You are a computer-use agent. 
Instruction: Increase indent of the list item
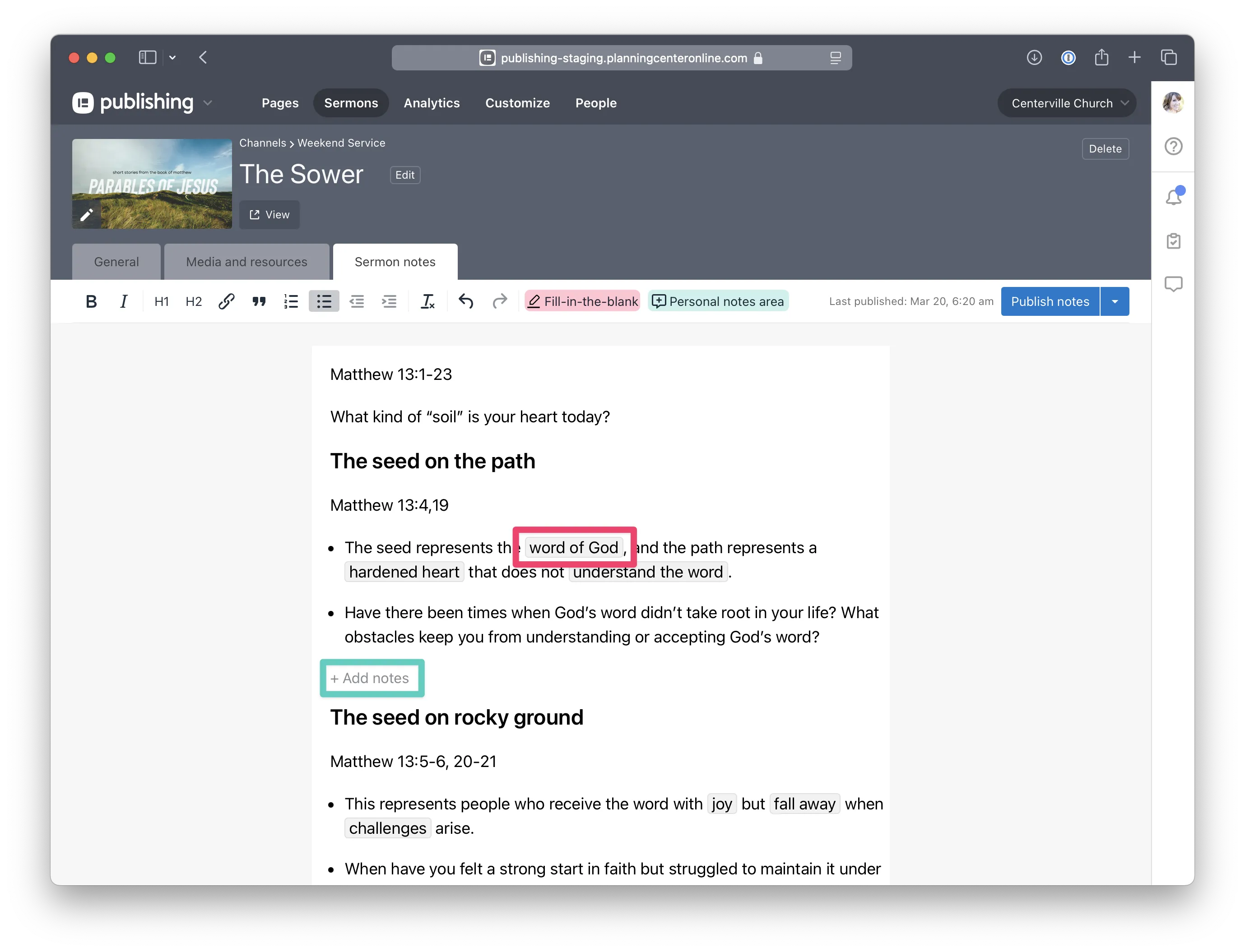[x=389, y=301]
